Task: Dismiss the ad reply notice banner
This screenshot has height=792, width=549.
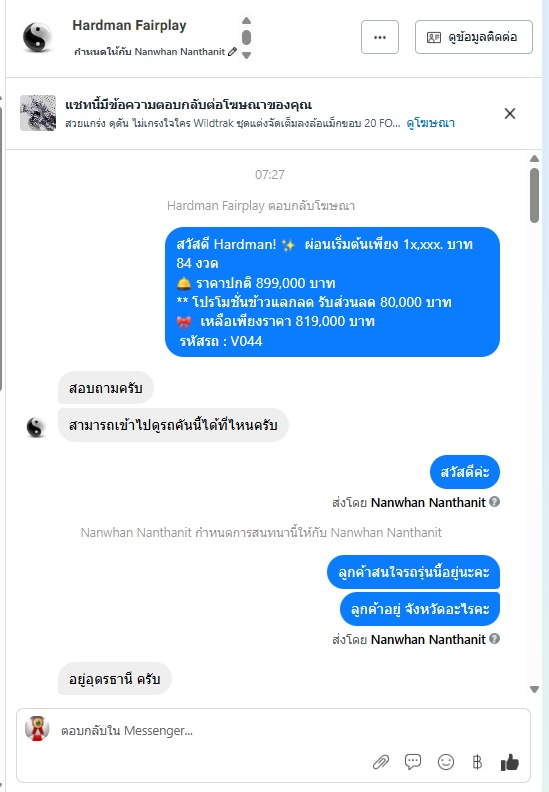Action: click(x=510, y=113)
